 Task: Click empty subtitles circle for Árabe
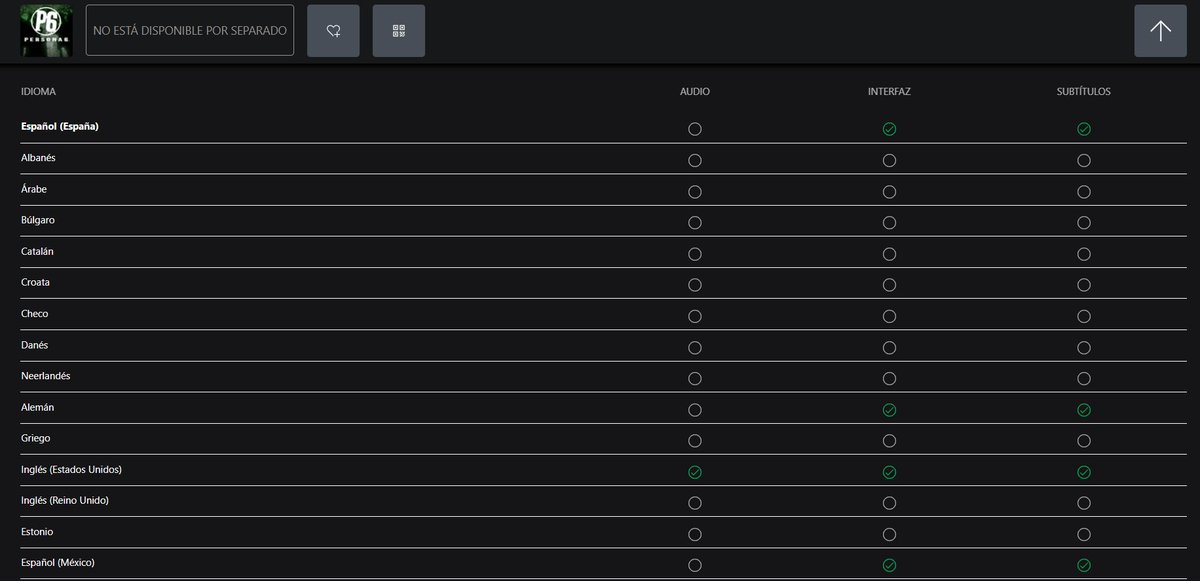tap(1084, 191)
